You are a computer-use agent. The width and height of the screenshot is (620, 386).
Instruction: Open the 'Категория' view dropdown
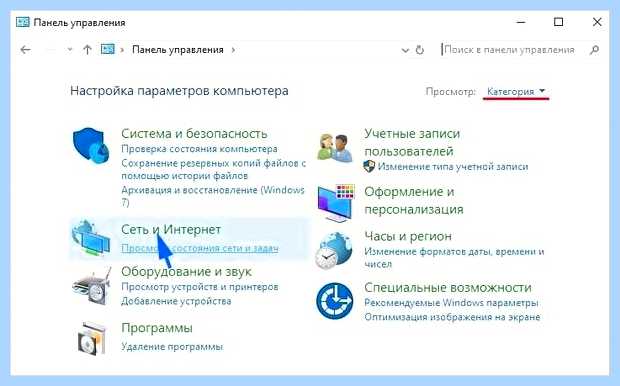516,91
